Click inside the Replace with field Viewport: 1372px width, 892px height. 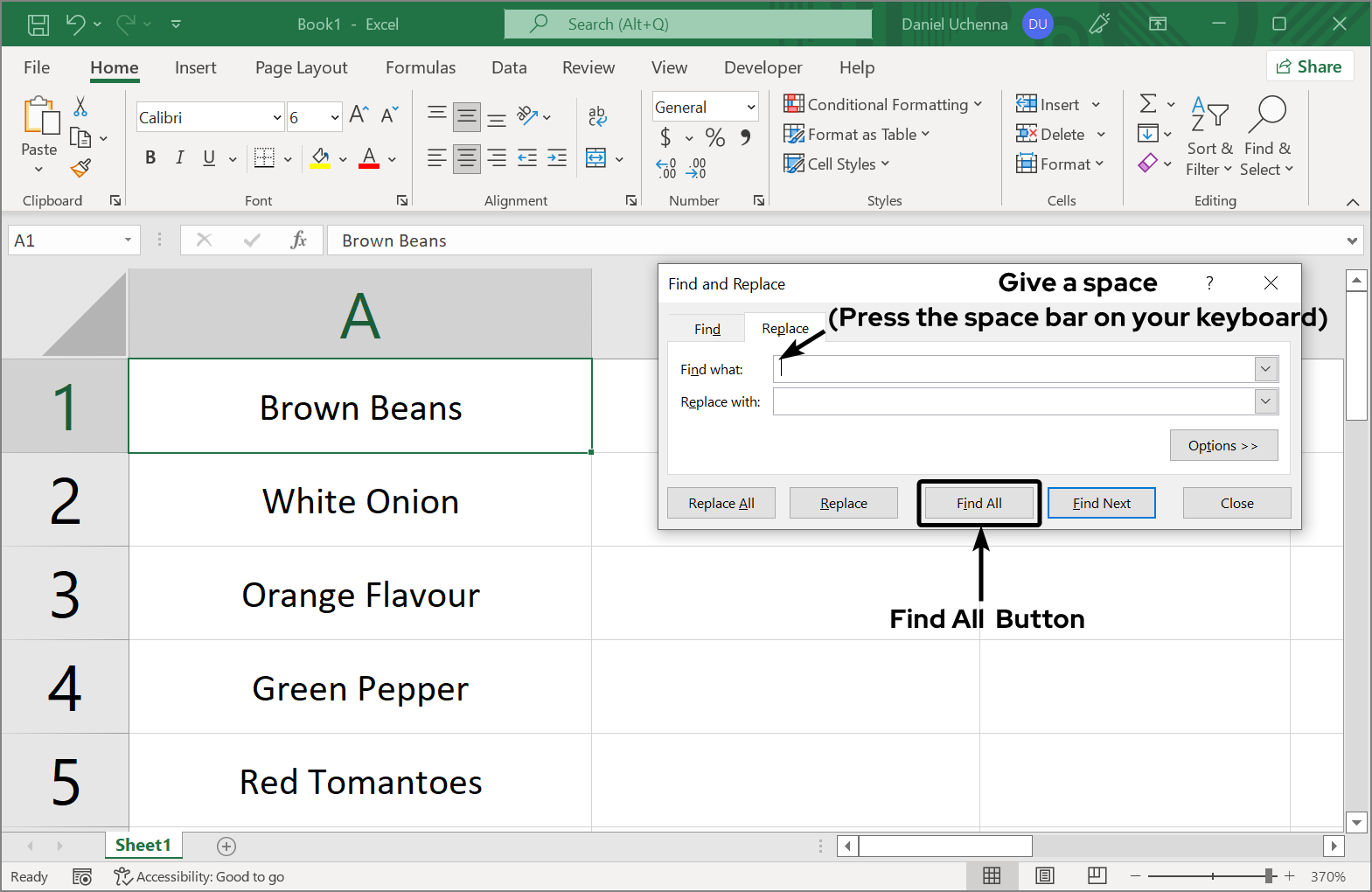click(x=1013, y=402)
